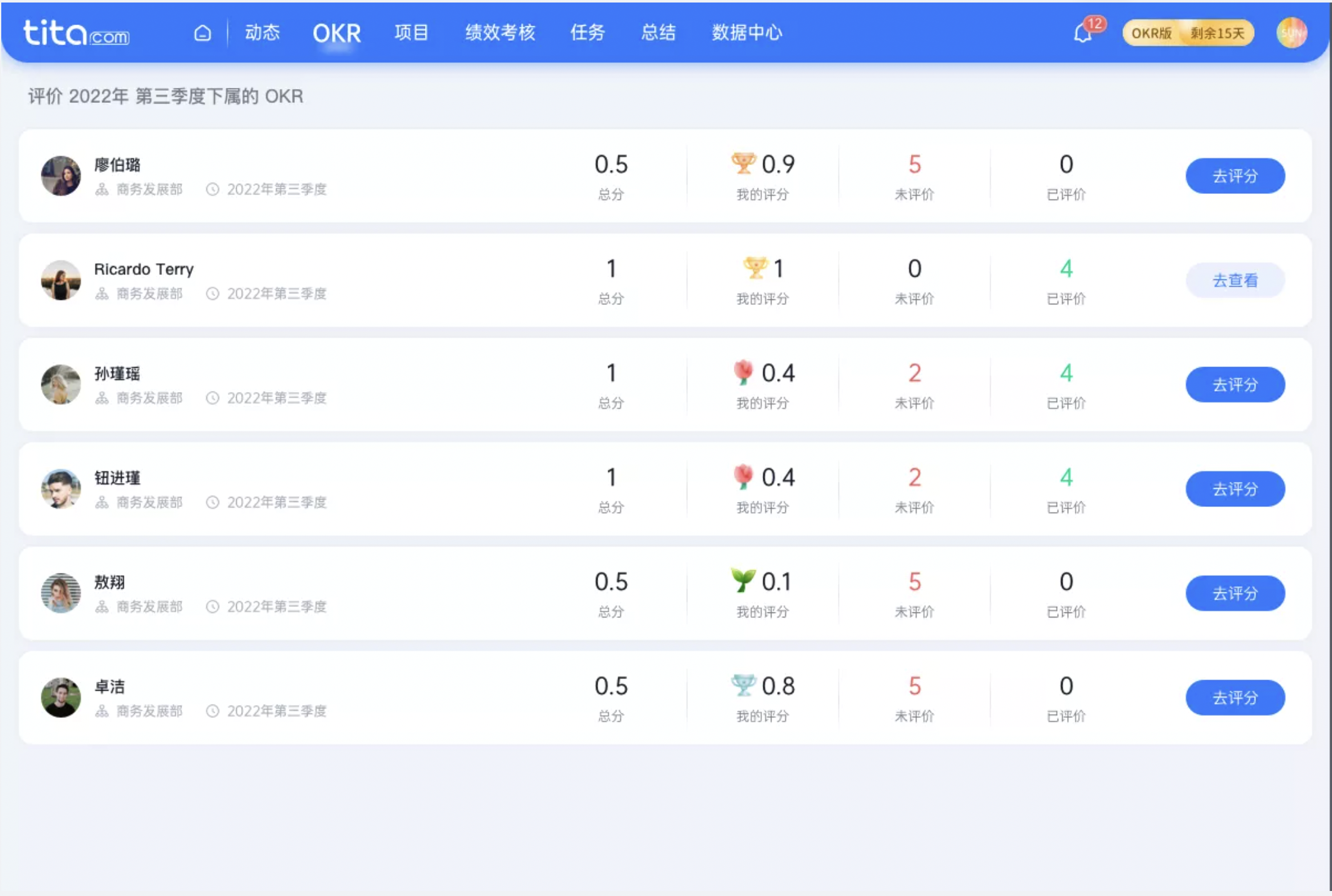Image resolution: width=1332 pixels, height=896 pixels.
Task: Click the silver trophy icon in 卓洁's row
Action: 743,685
